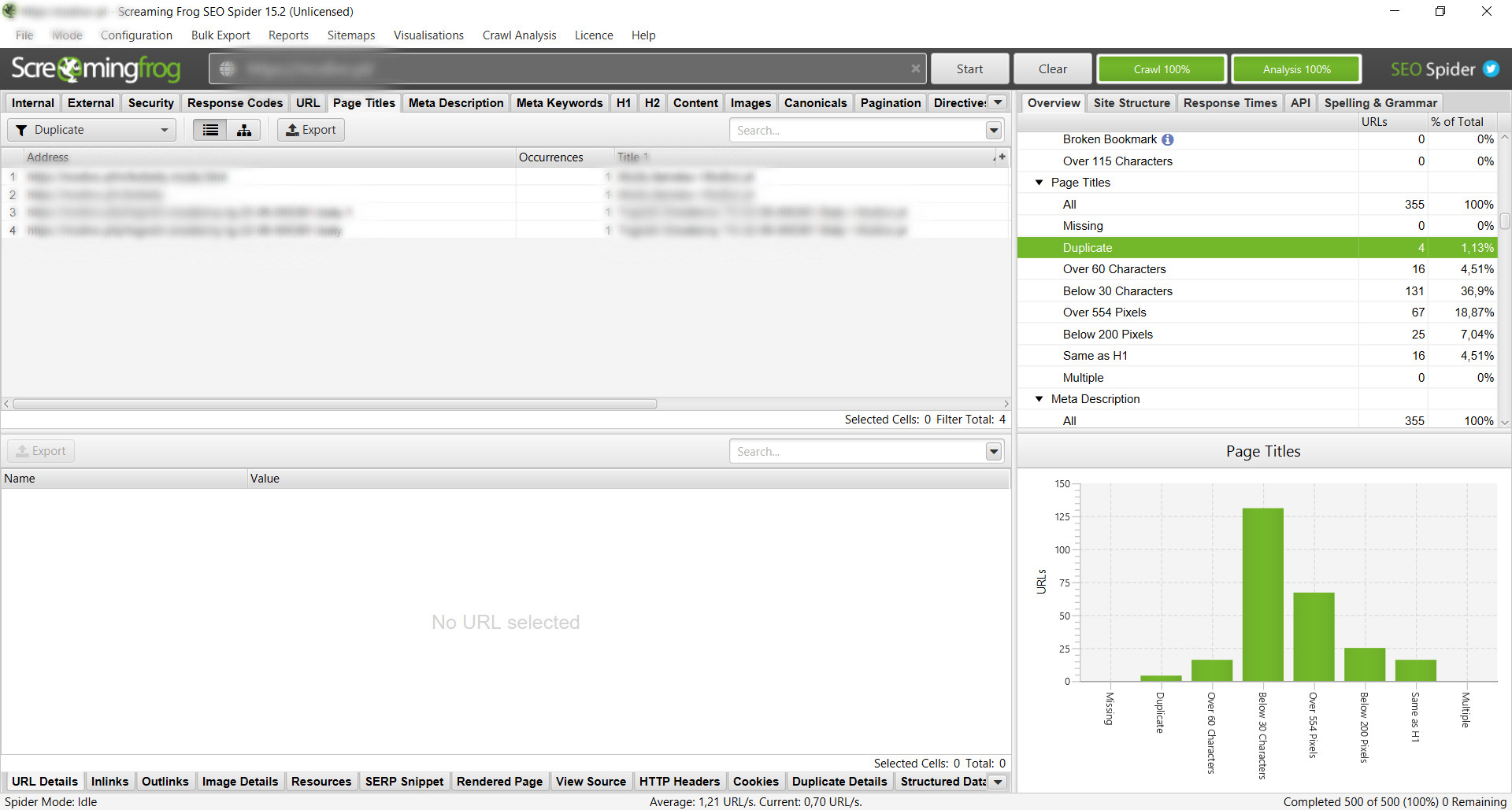Switch to tree view mode icon
1512x810 pixels.
point(244,130)
